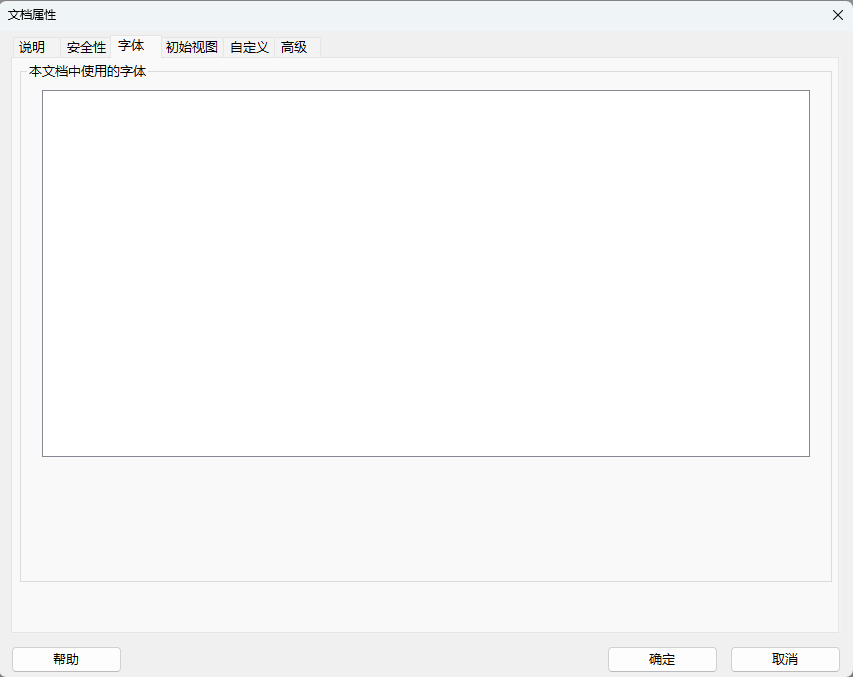This screenshot has height=677, width=853.
Task: Click blank margin left of the font list
Action: (31, 273)
